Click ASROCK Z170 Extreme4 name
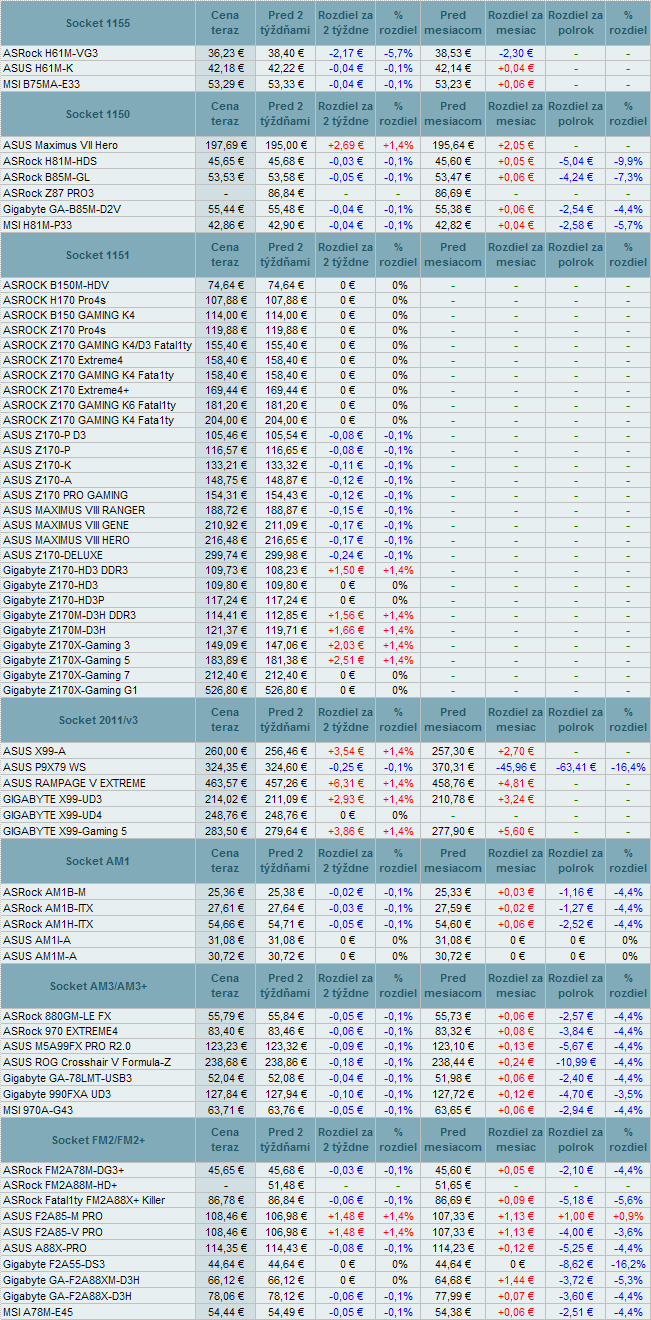This screenshot has height=1320, width=651. click(x=63, y=360)
